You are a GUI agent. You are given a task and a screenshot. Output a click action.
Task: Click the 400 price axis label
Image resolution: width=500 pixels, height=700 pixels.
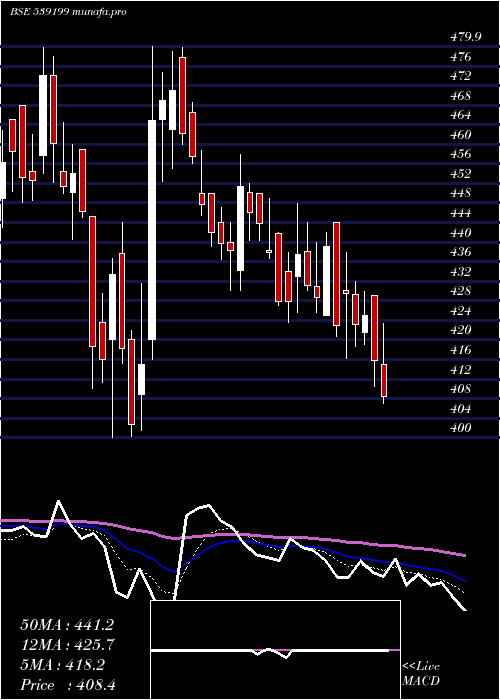(x=460, y=428)
